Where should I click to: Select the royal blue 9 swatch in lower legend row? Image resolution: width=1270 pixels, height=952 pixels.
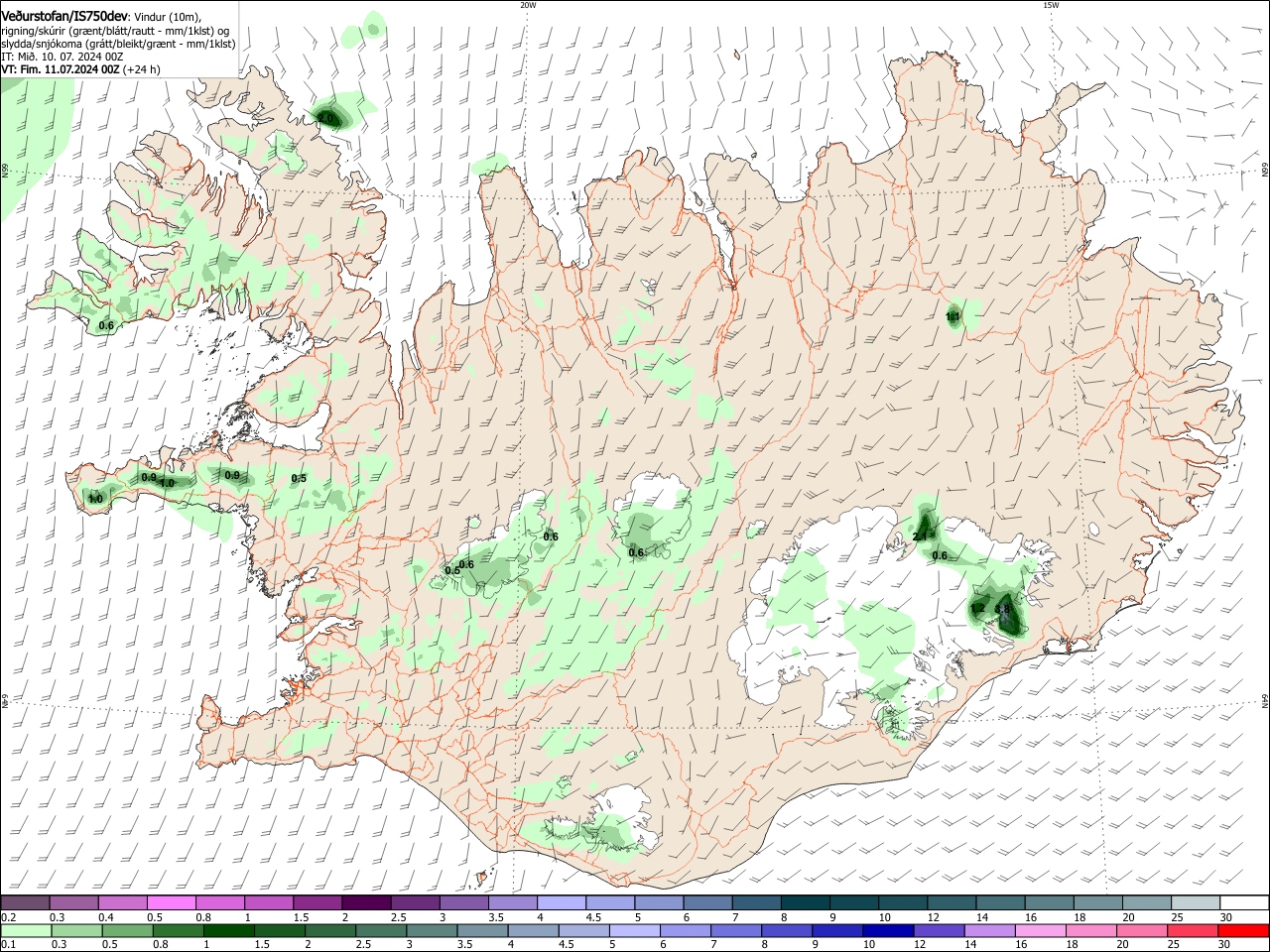[x=835, y=931]
